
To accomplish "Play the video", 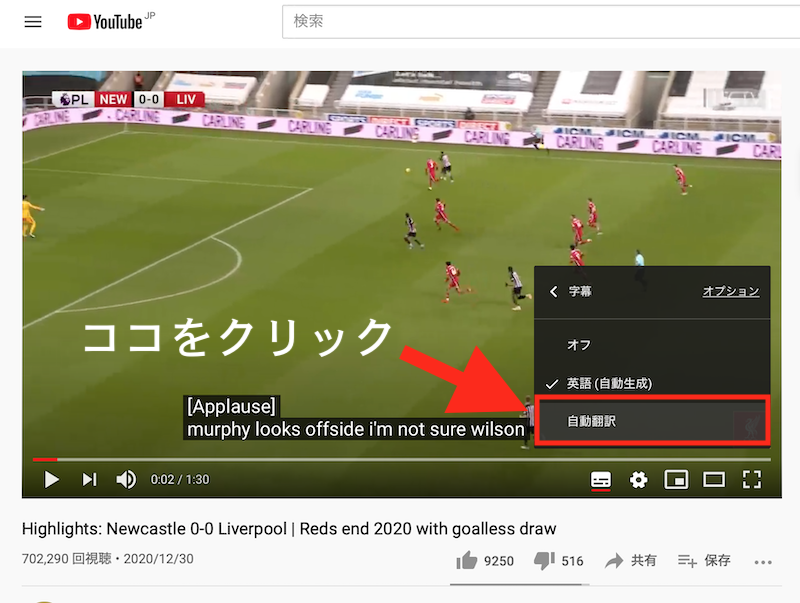I will click(x=52, y=480).
